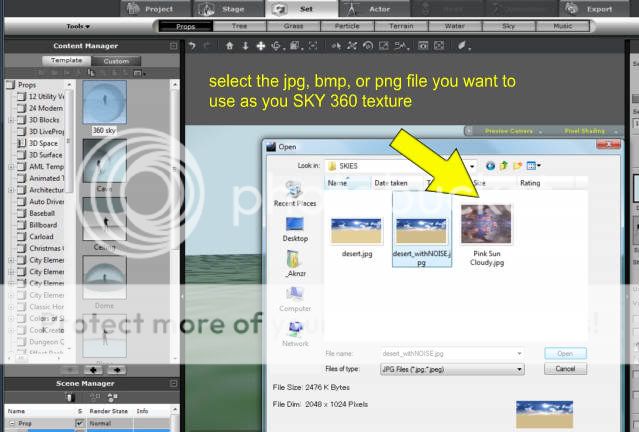The image size is (639, 432).
Task: Click the icon right of the toolbar separator
Action: pos(336,46)
